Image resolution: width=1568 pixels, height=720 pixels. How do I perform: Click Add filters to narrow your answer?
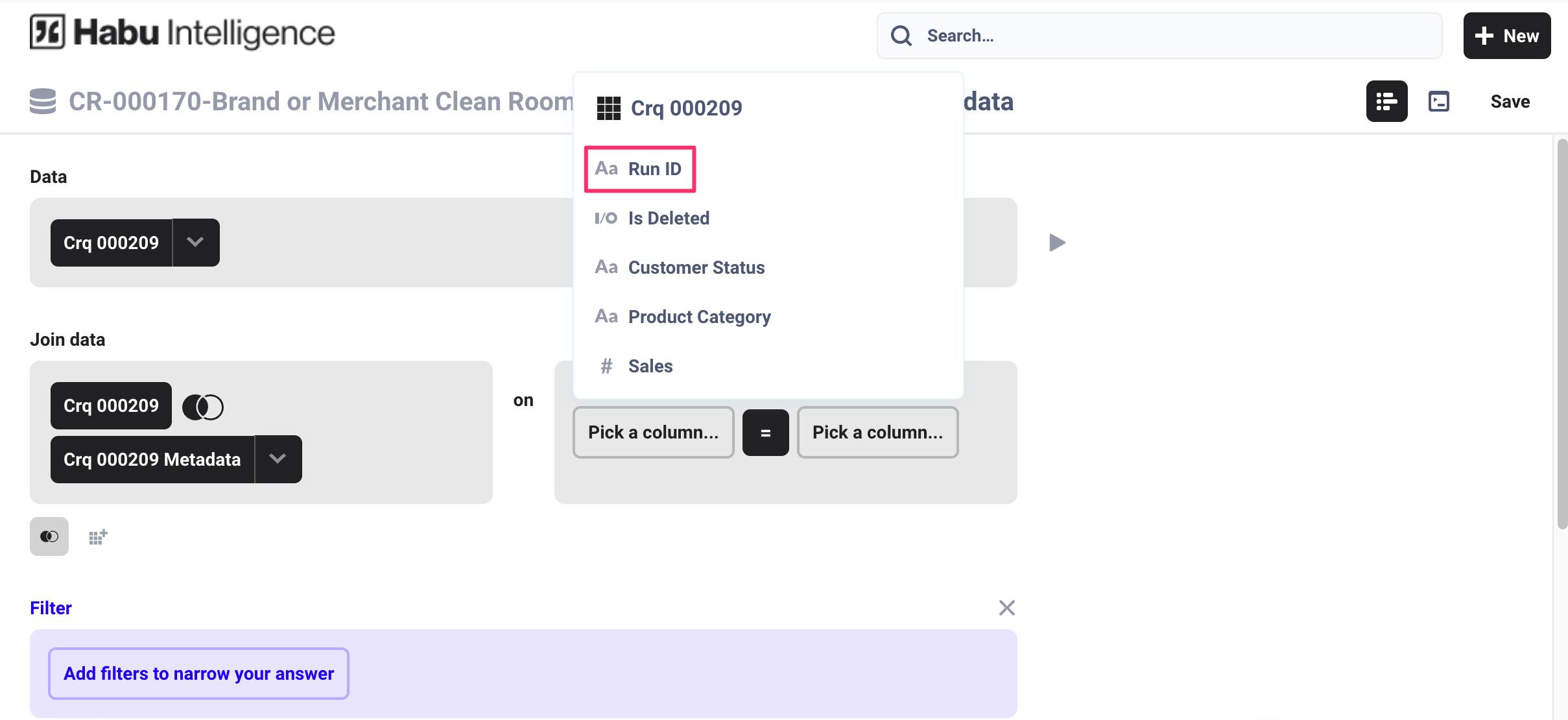coord(198,673)
